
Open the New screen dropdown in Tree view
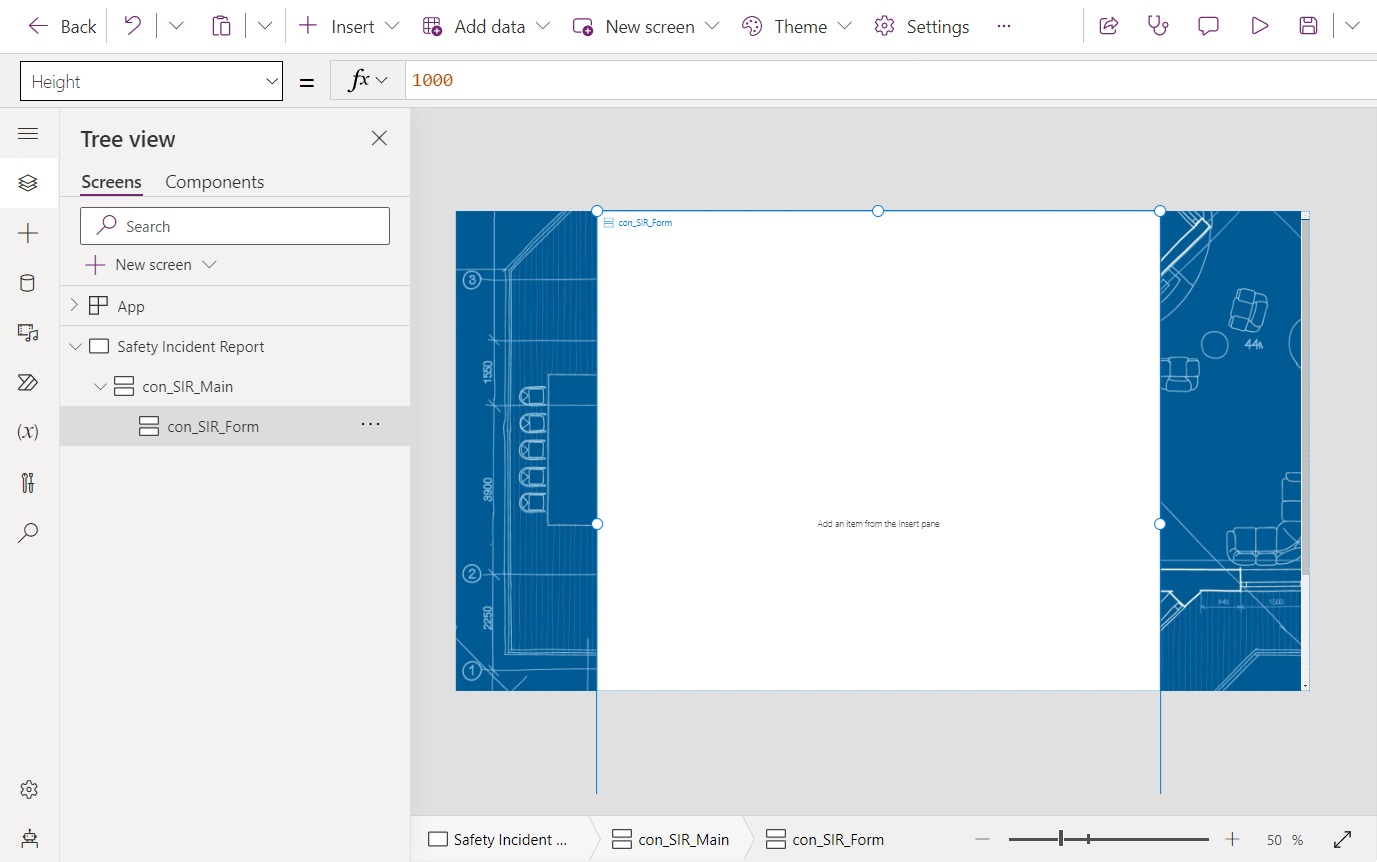click(150, 264)
